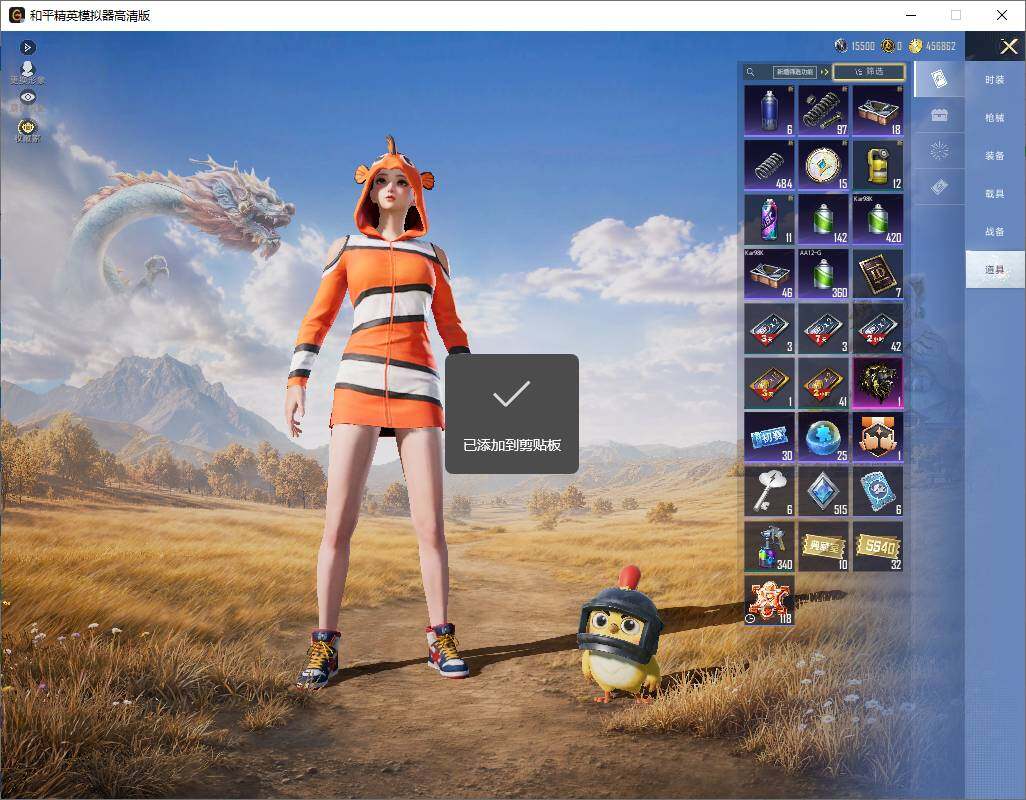Select the green spray can counted 142
Viewport: 1026px width, 800px height.
(824, 220)
